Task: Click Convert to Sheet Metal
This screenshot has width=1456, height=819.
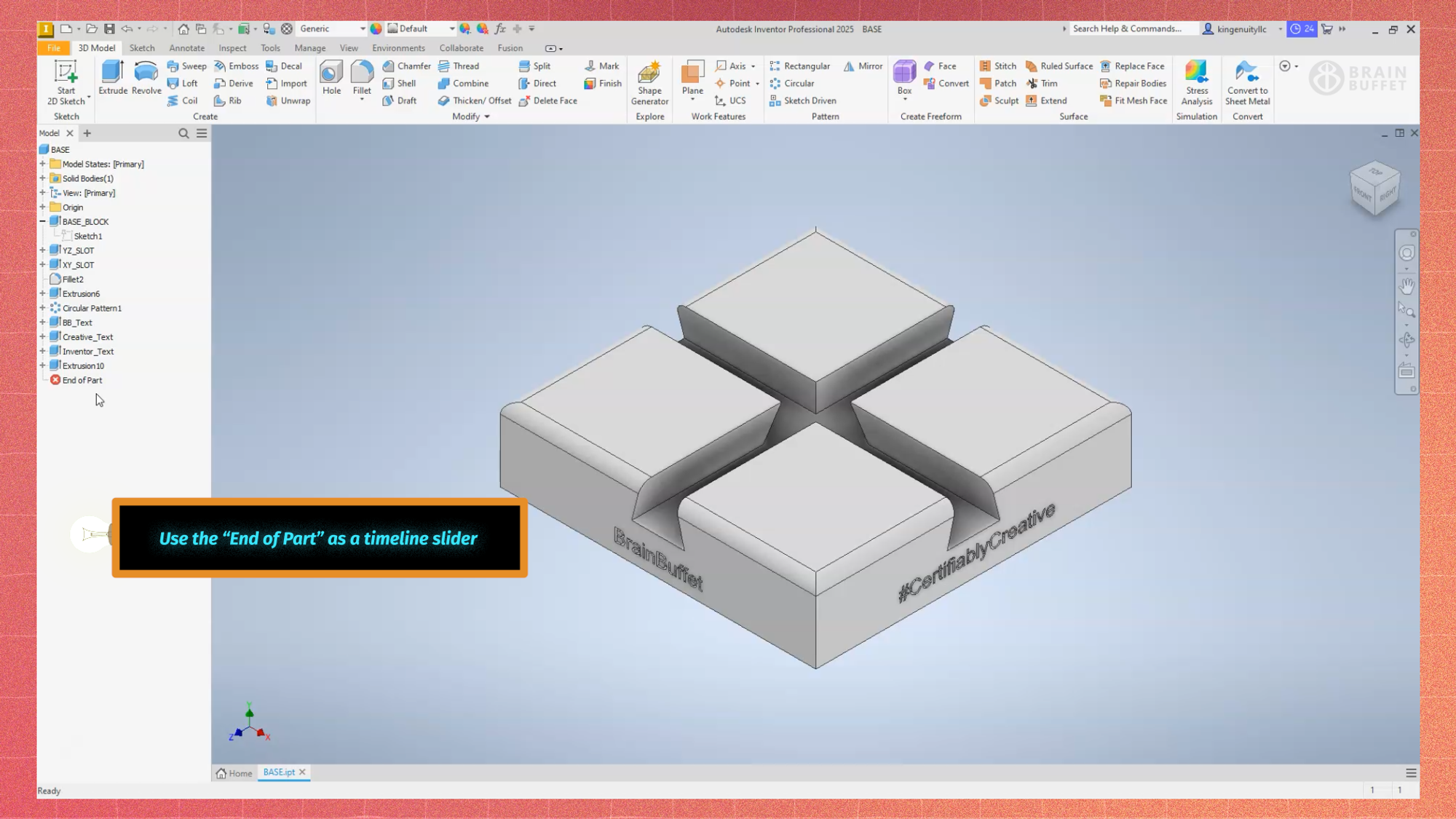Action: point(1247,82)
